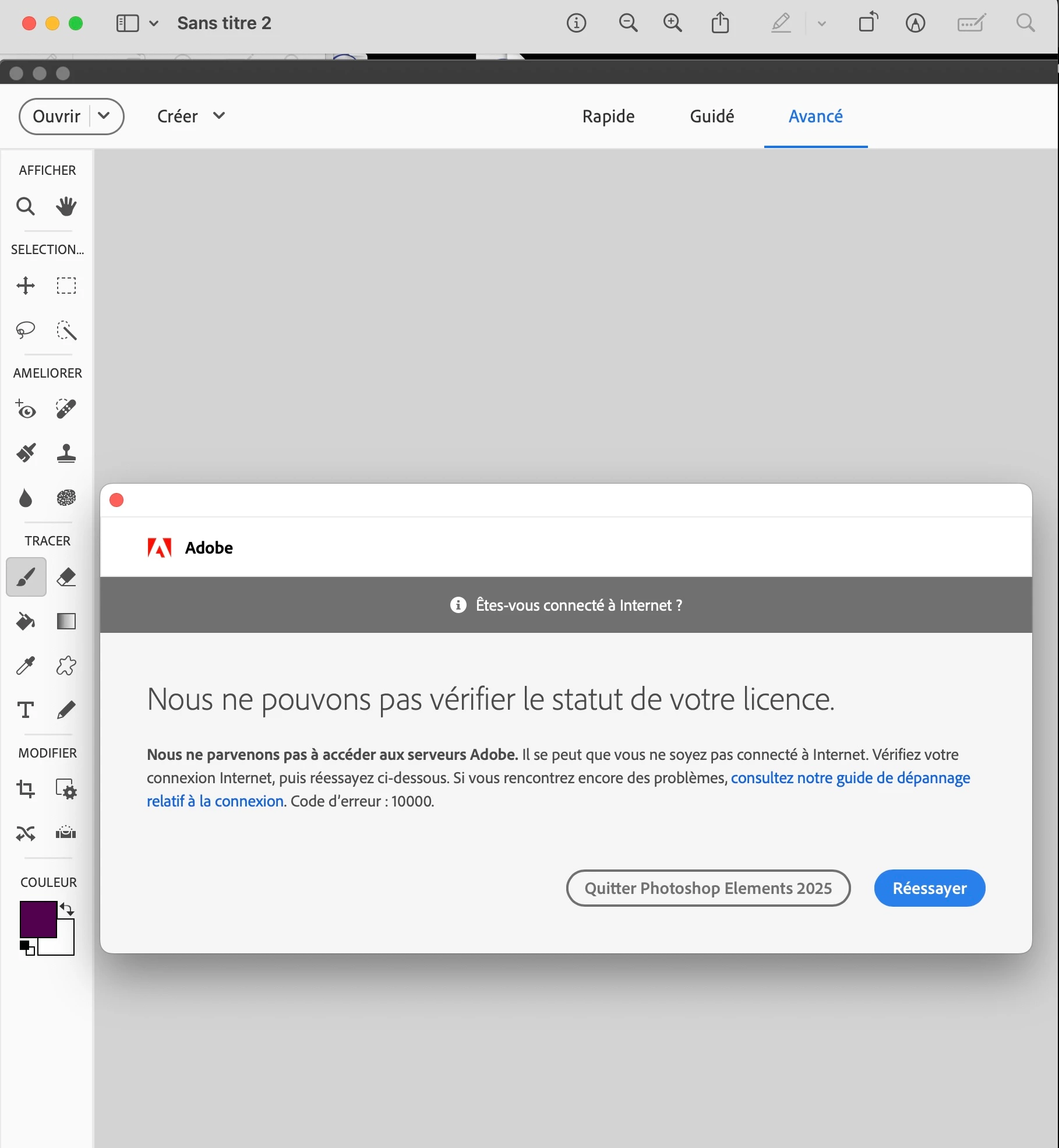
Task: Close the Adobe license dialog
Action: coord(117,500)
